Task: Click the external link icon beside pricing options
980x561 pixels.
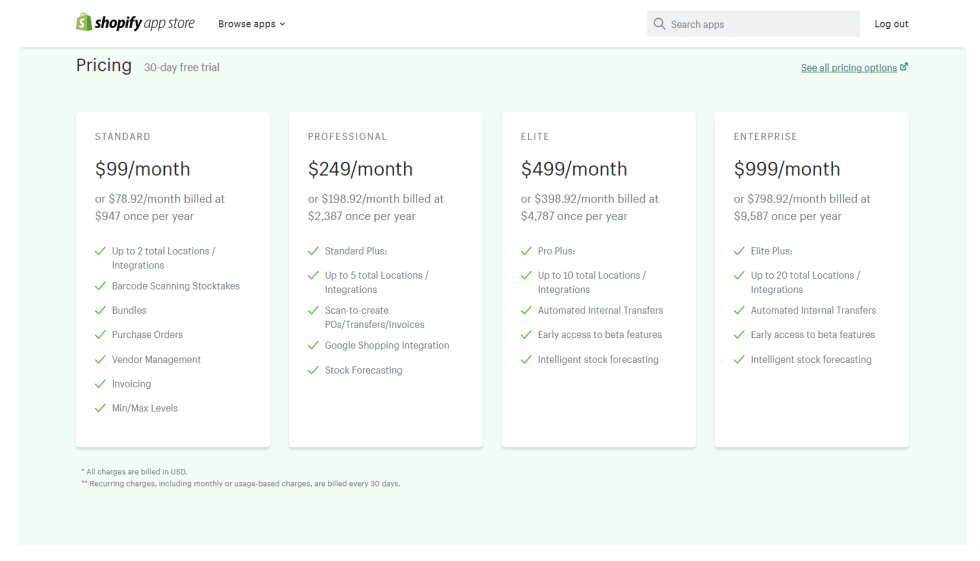Action: click(x=904, y=67)
